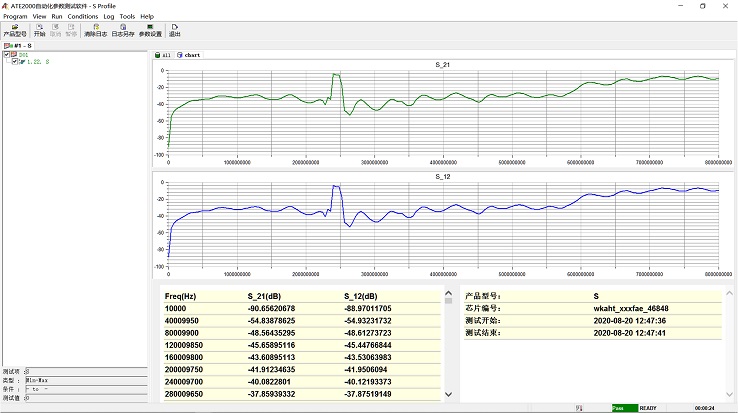Select the 40009950 frequency cell
Image resolution: width=738 pixels, height=413 pixels.
point(182,321)
